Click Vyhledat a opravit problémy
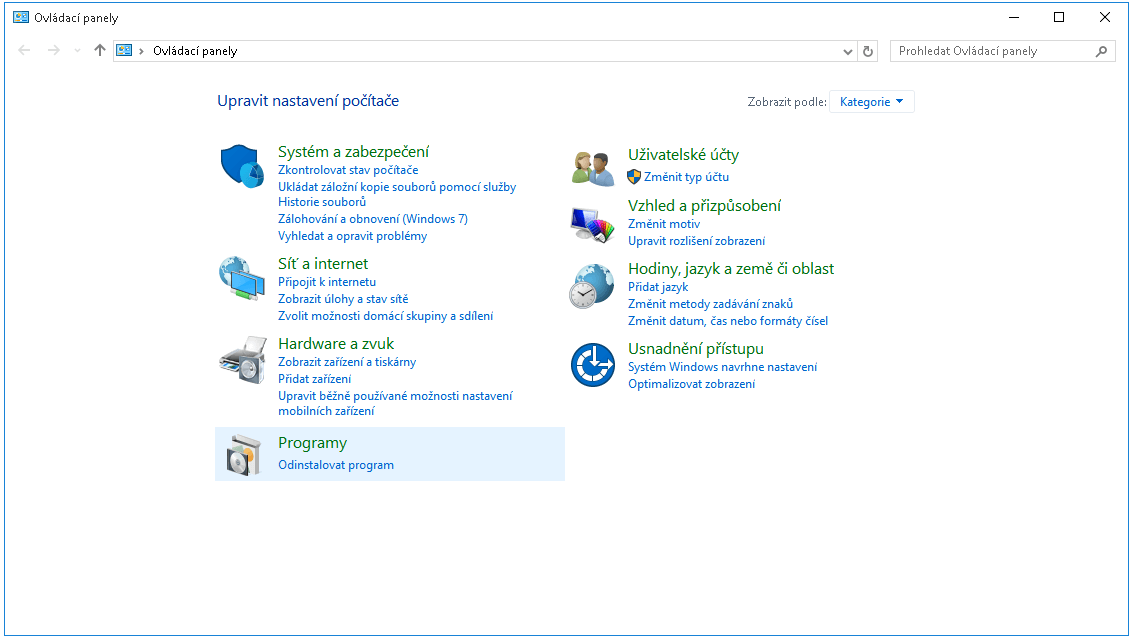The height and width of the screenshot is (640, 1133). (353, 236)
